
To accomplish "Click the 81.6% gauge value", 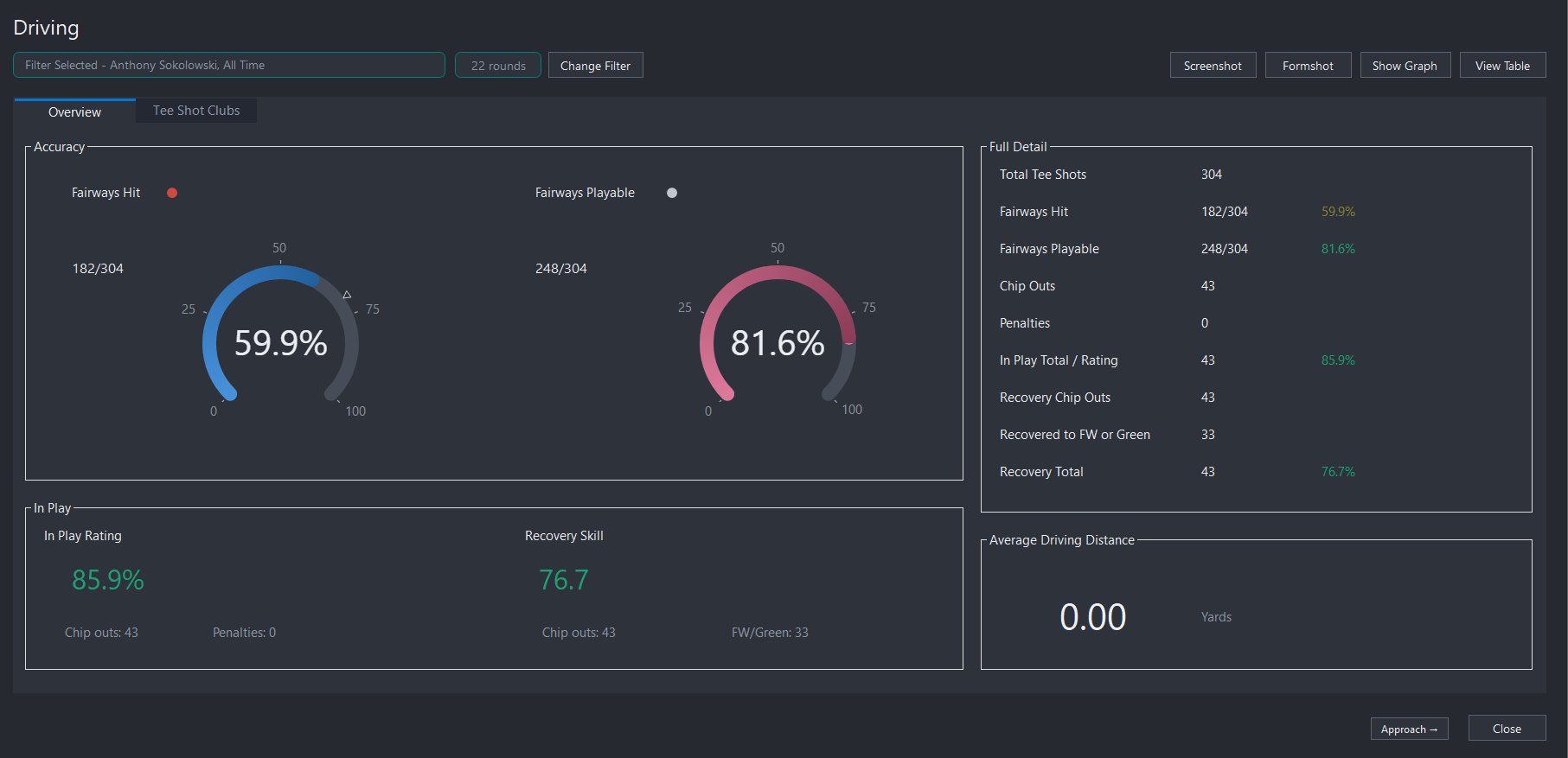I will point(778,343).
